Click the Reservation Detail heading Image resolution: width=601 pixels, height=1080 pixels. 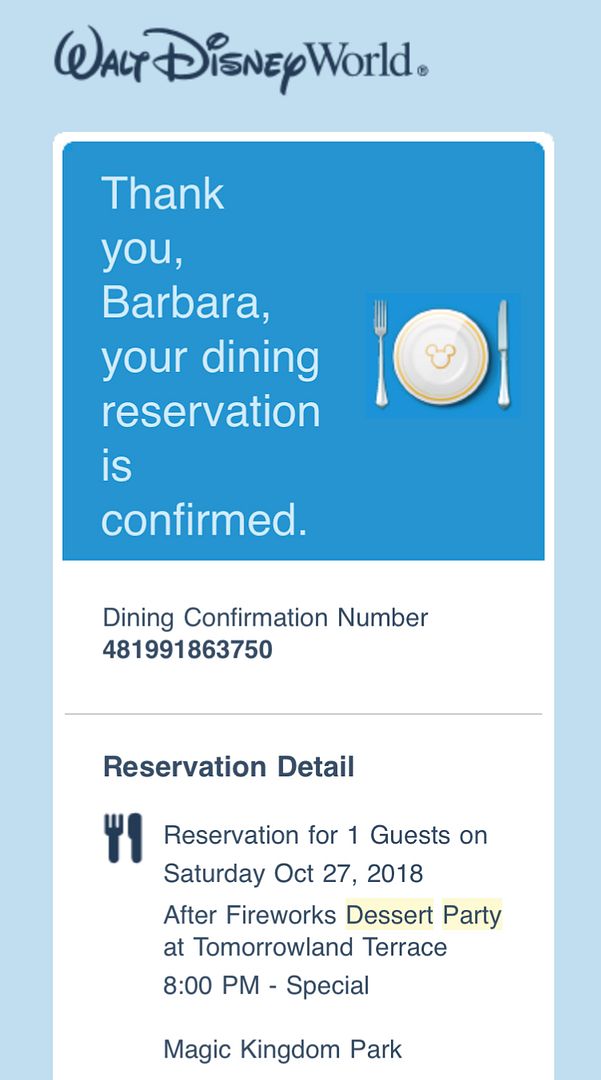click(x=228, y=767)
